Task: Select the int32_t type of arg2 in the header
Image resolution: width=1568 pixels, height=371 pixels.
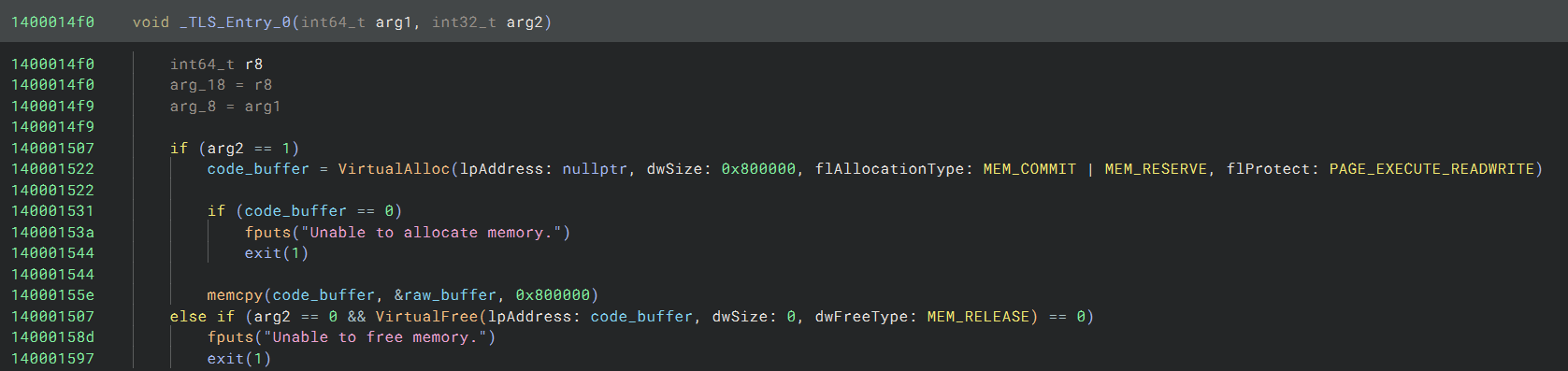Action: click(x=464, y=21)
